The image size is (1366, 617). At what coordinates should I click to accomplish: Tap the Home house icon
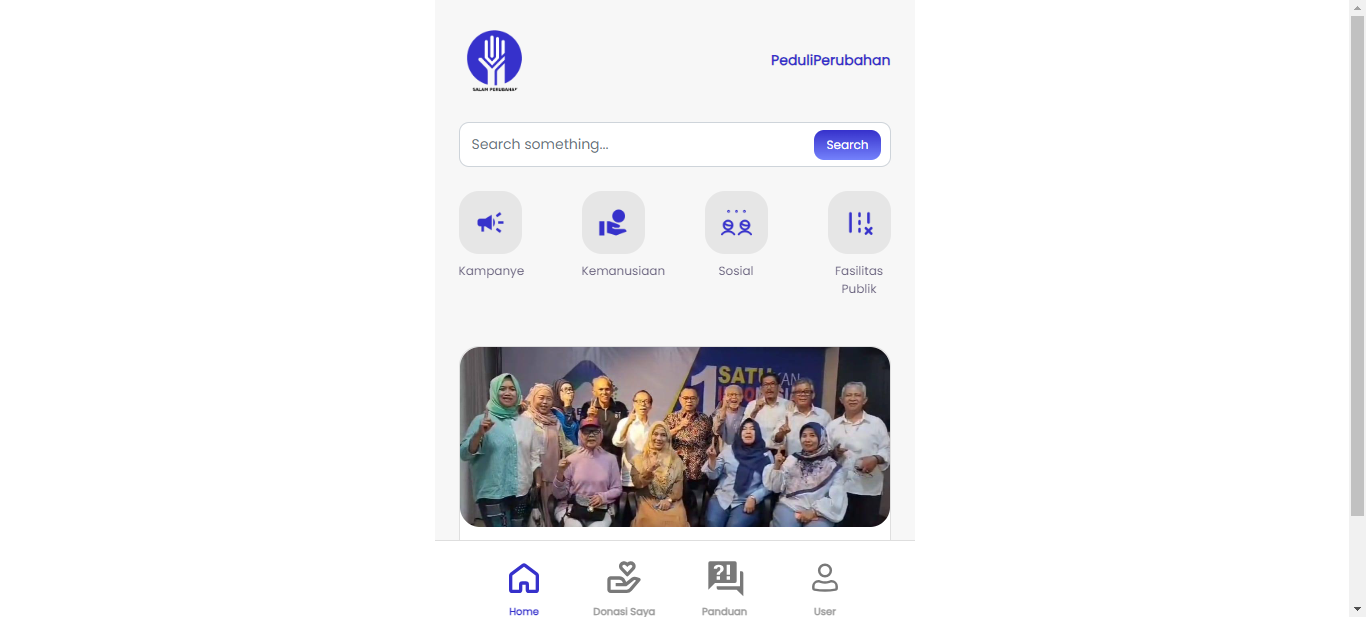[x=524, y=578]
